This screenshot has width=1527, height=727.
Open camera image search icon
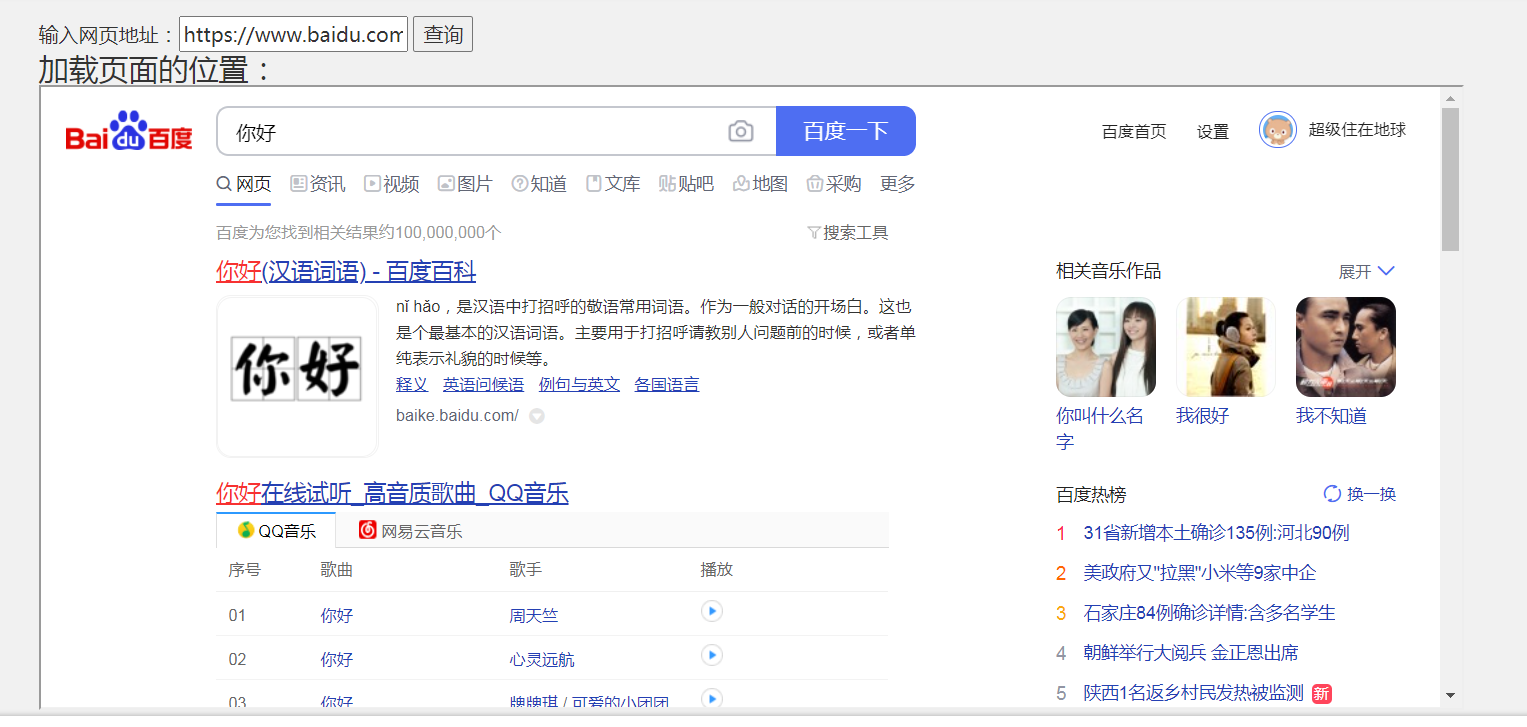740,131
